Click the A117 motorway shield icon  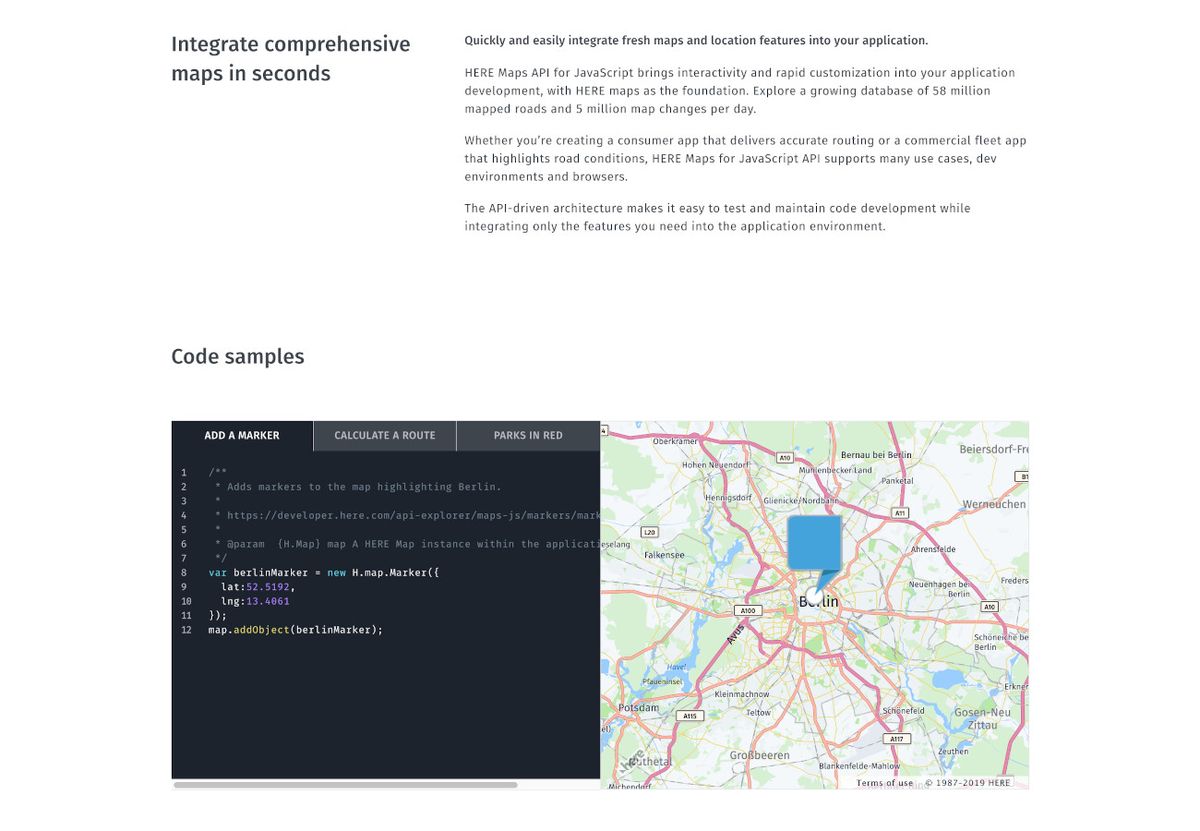[895, 738]
